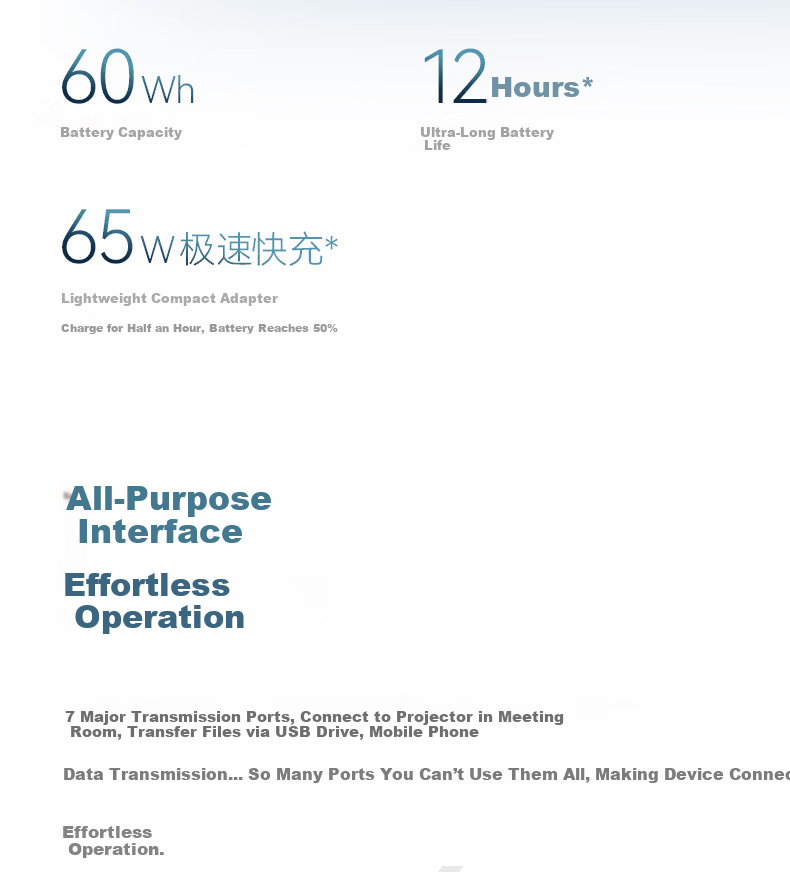Click 'Charge for Half an Hour' line
This screenshot has height=872, width=790.
199,328
